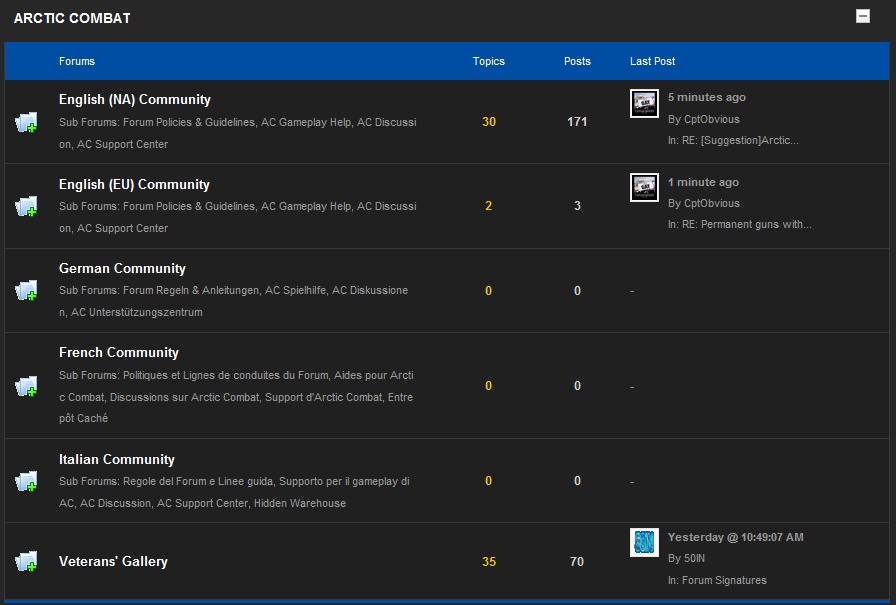Open the German Community forum
The image size is (896, 605).
pos(122,269)
